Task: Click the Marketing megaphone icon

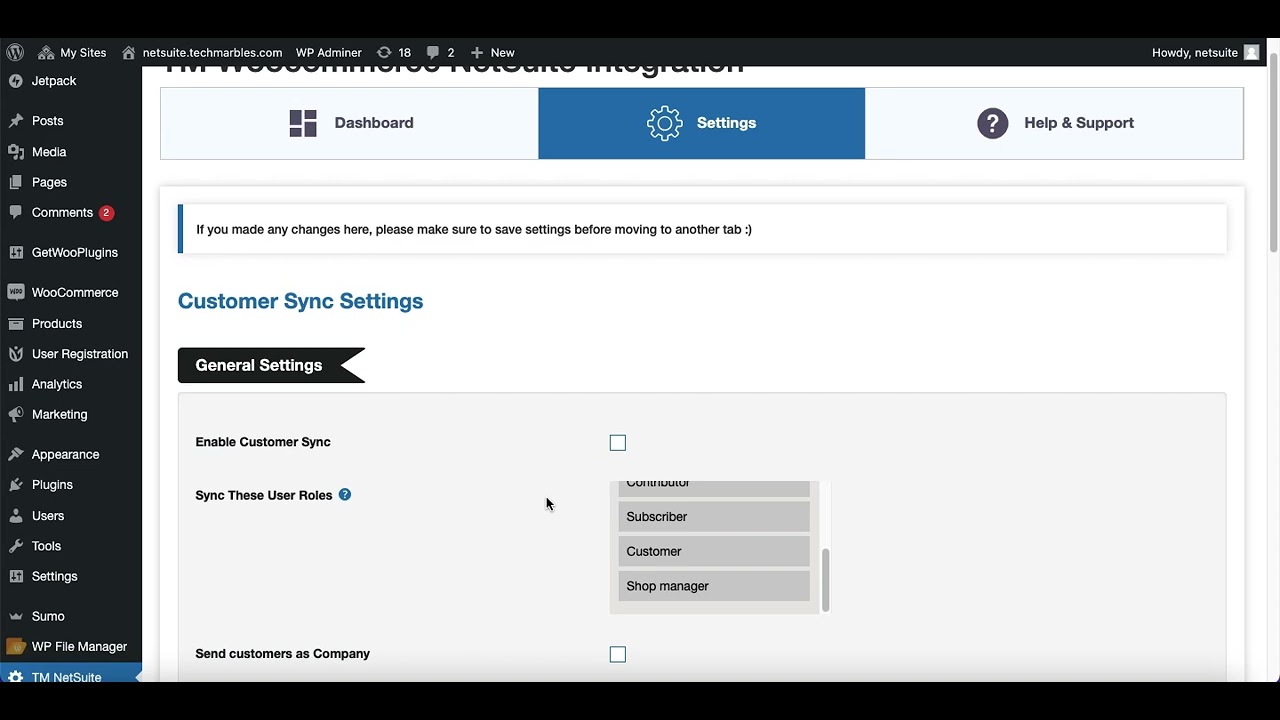Action: click(15, 414)
